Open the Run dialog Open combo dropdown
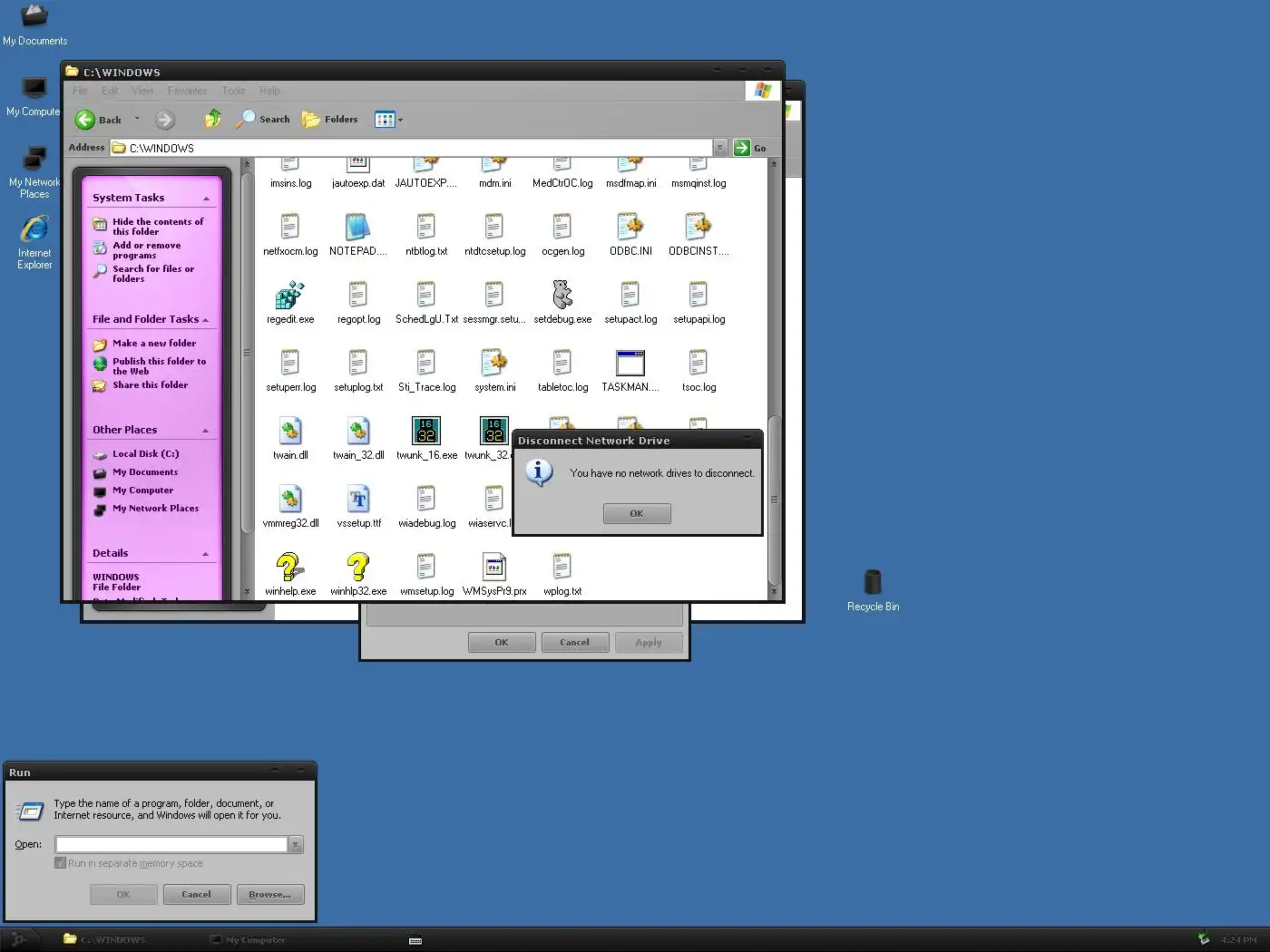Image resolution: width=1270 pixels, height=952 pixels. pyautogui.click(x=296, y=844)
